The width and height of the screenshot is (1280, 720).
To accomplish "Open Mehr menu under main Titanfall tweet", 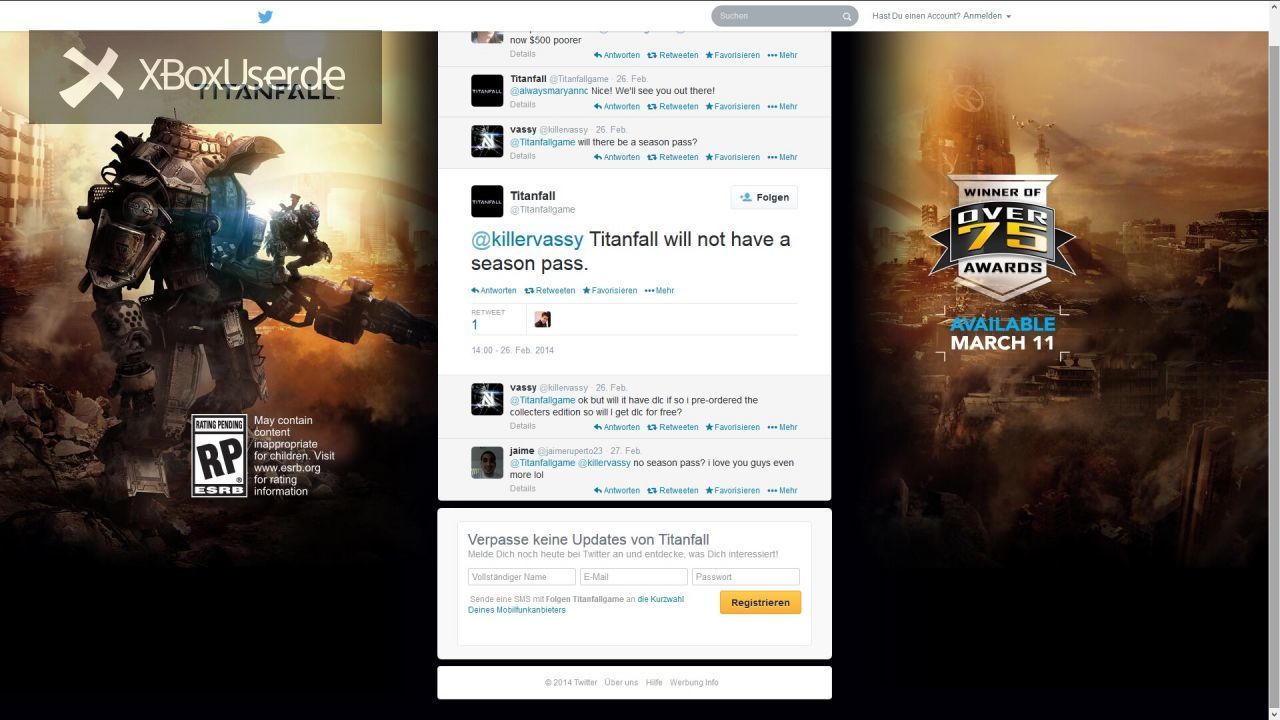I will (660, 291).
